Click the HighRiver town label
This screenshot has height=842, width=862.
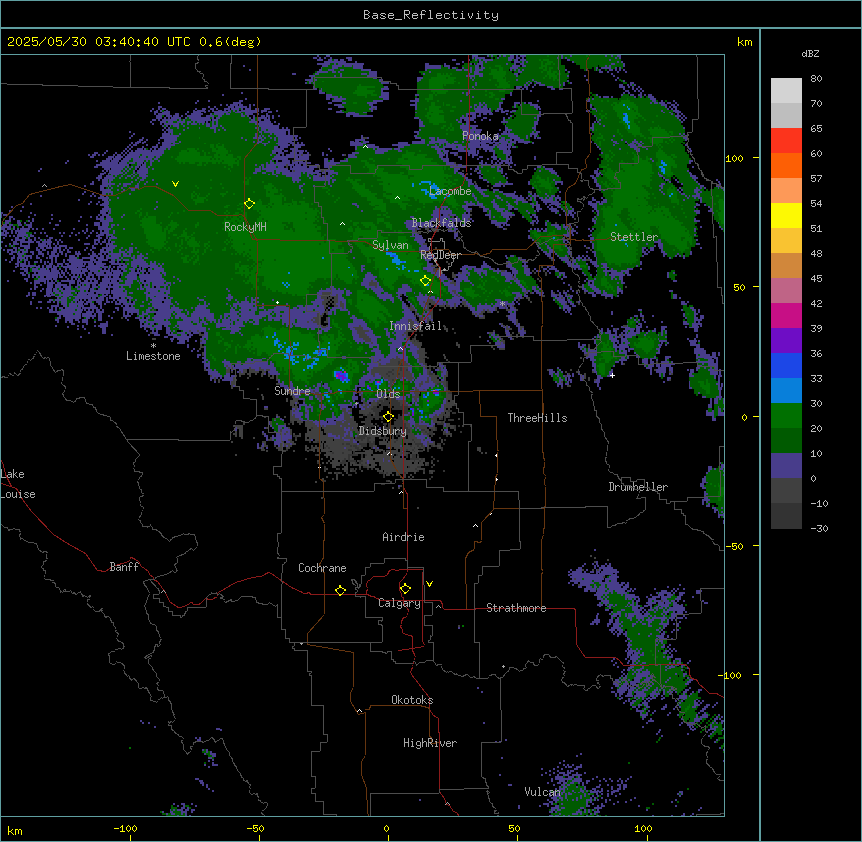430,743
